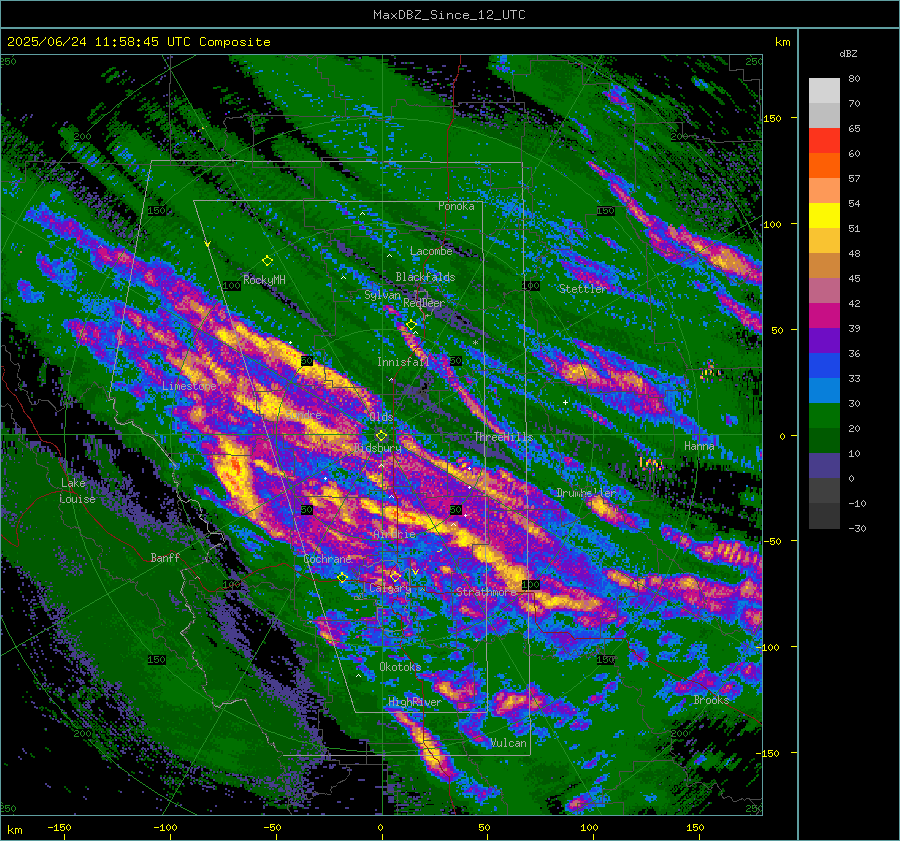This screenshot has width=900, height=841.
Task: Click the Drumheller city label
Action: [x=586, y=493]
